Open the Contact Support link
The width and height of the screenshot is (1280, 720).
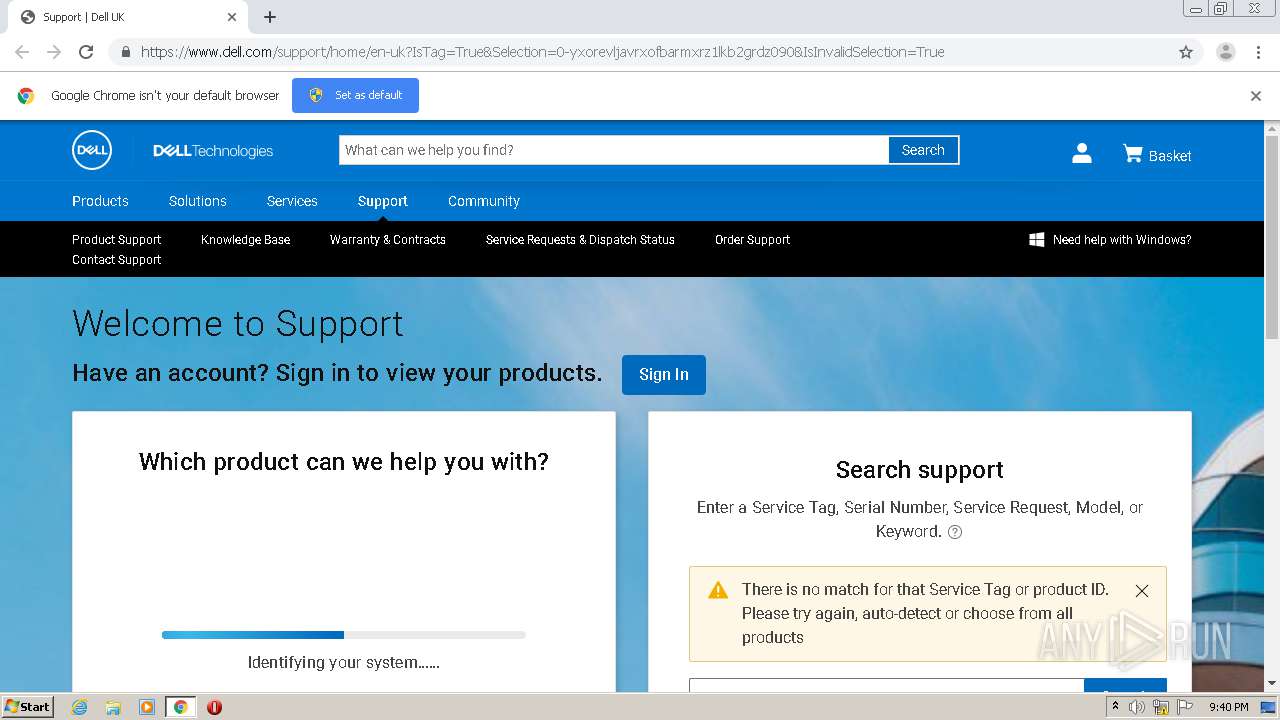117,260
